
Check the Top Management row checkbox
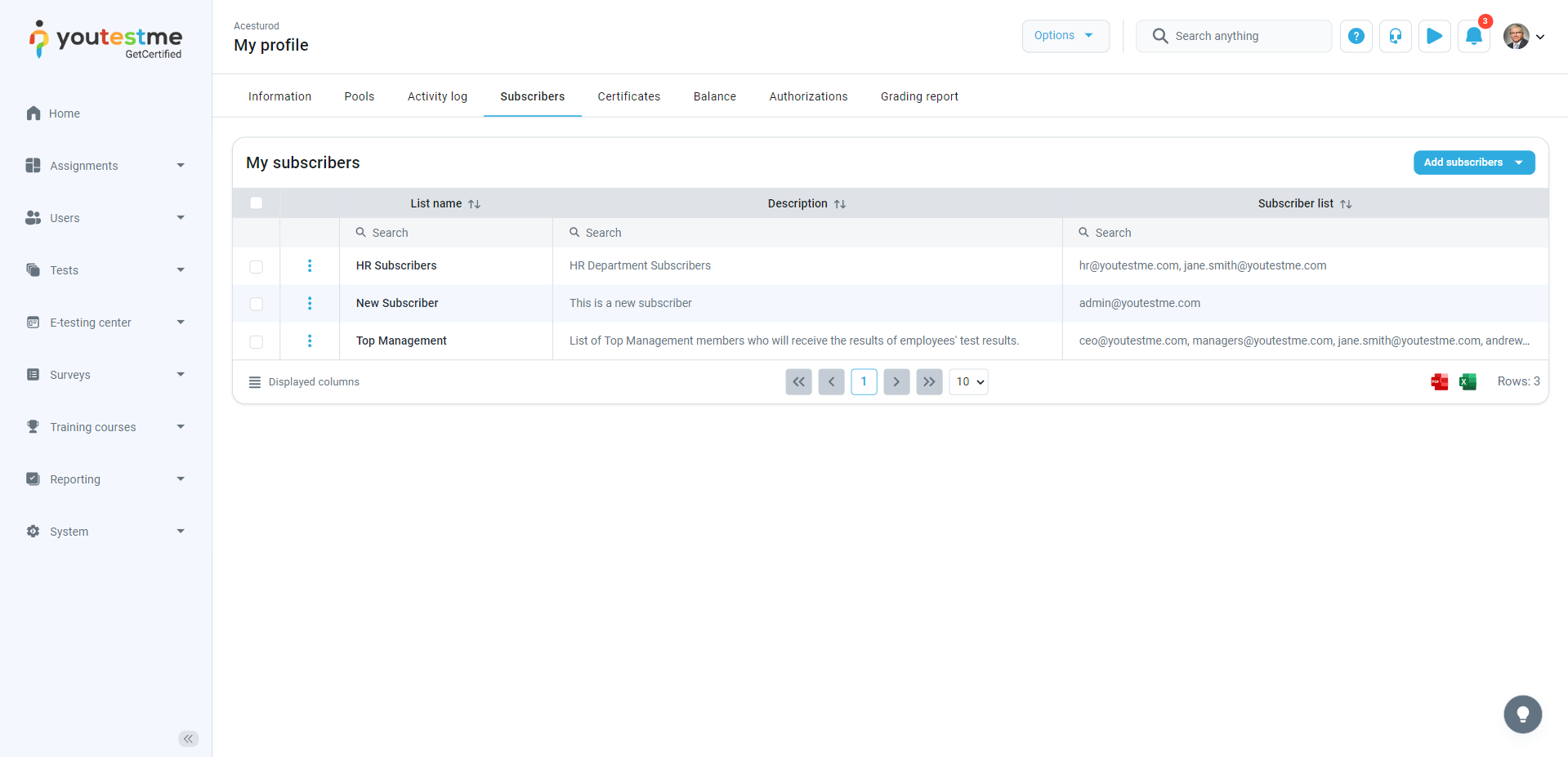(257, 341)
